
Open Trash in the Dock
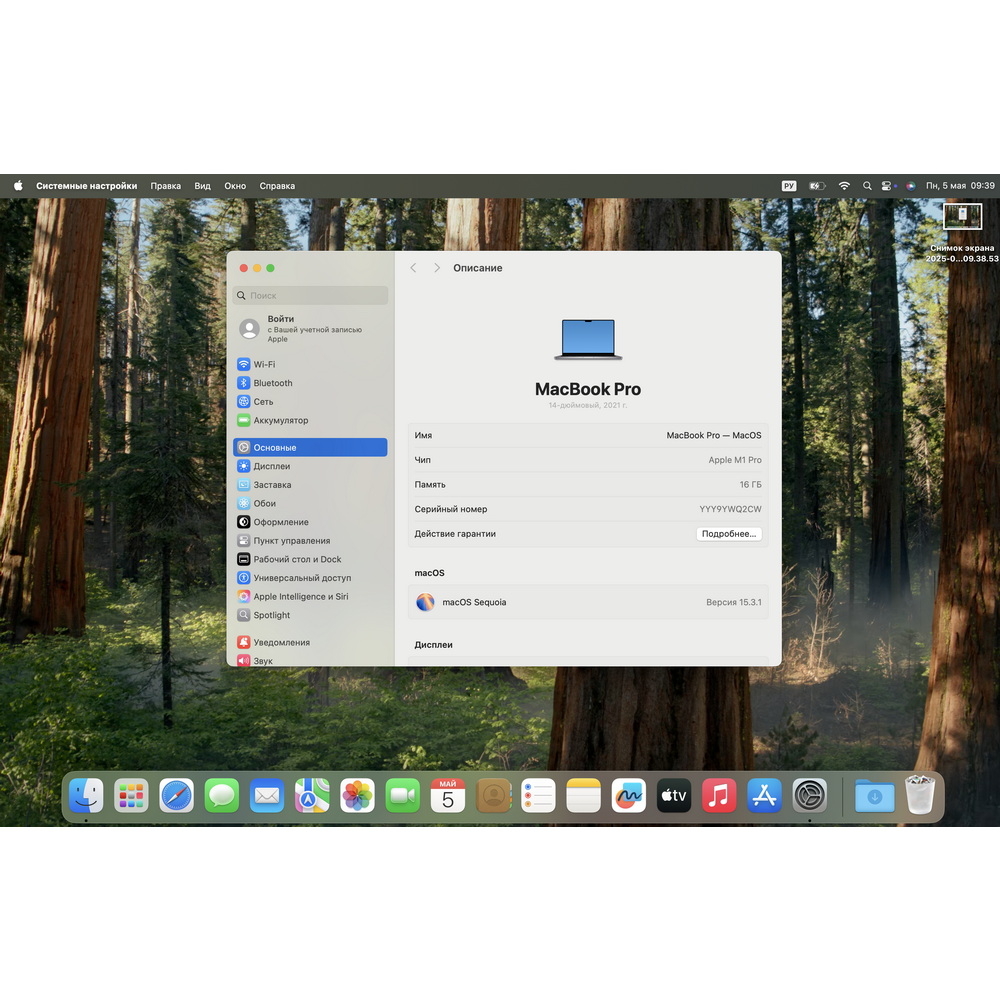(920, 795)
